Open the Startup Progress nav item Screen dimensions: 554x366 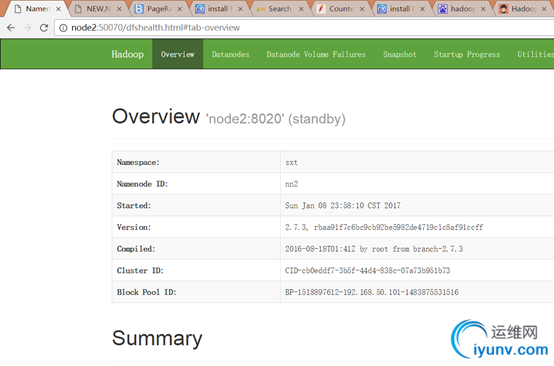[467, 54]
